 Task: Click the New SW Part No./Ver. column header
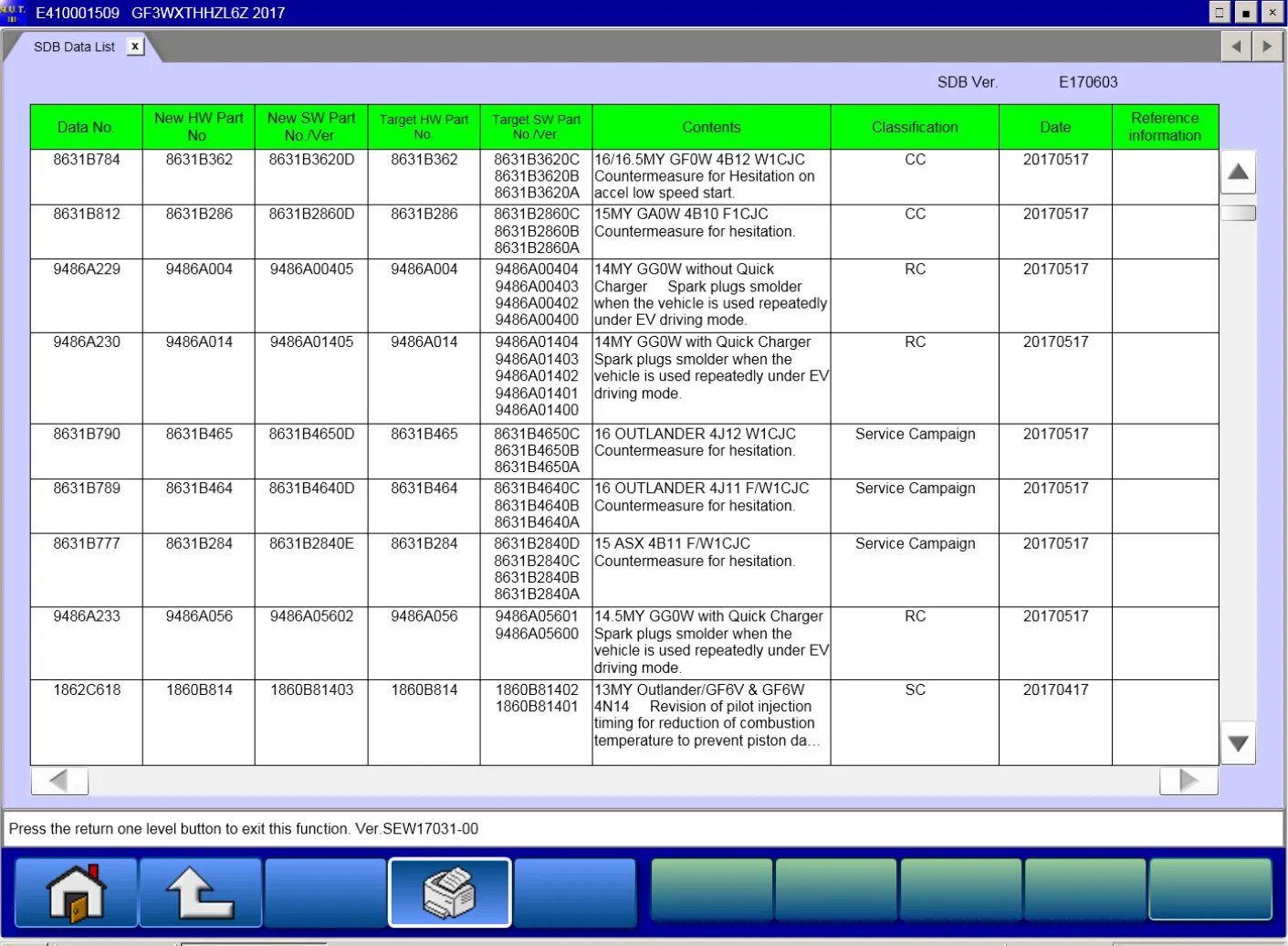(x=311, y=127)
